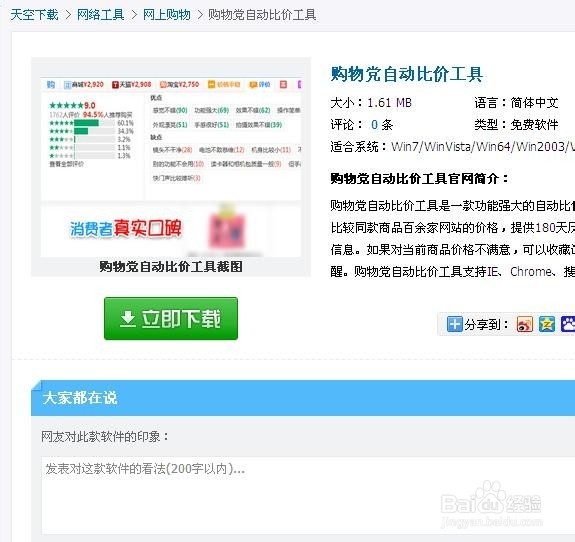The height and width of the screenshot is (542, 575).
Task: Click the 网友对此款软件的印象 label
Action: pos(105,436)
